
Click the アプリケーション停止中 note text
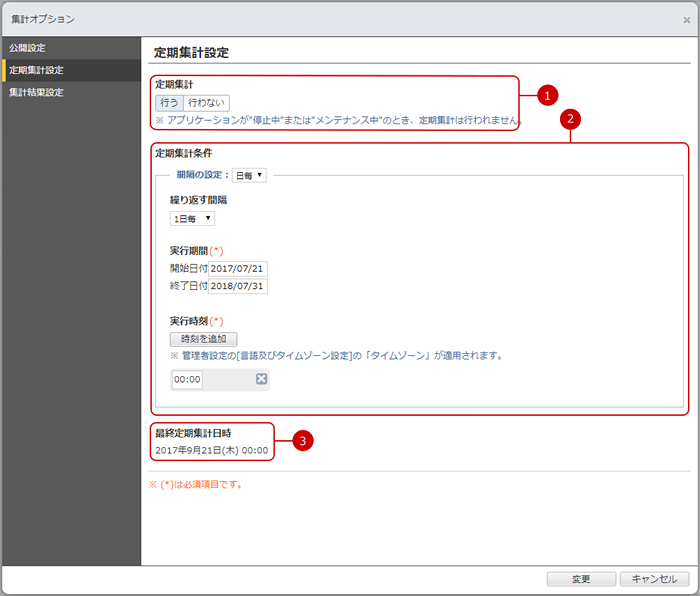pyautogui.click(x=338, y=120)
